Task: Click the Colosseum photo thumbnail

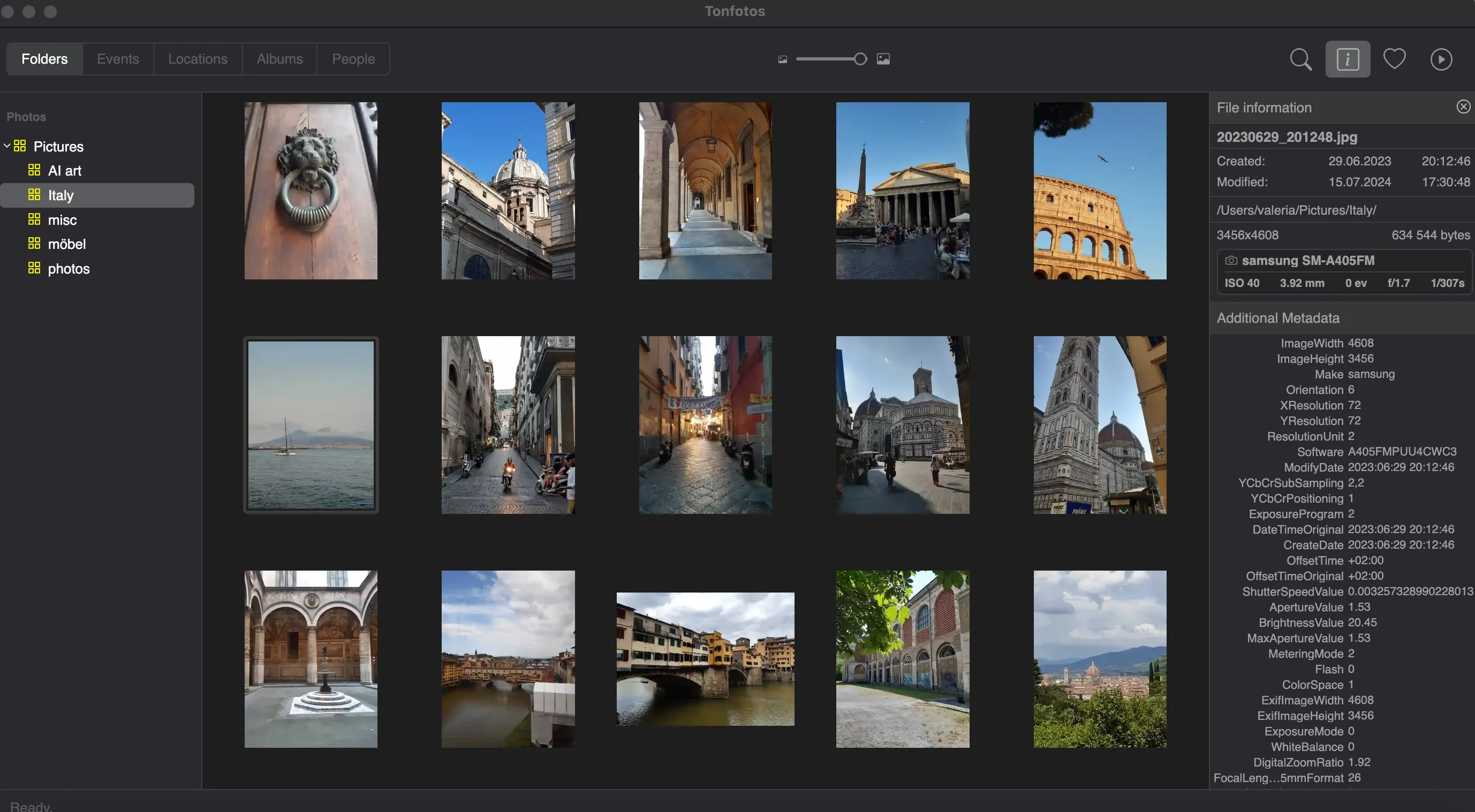Action: (x=1100, y=190)
